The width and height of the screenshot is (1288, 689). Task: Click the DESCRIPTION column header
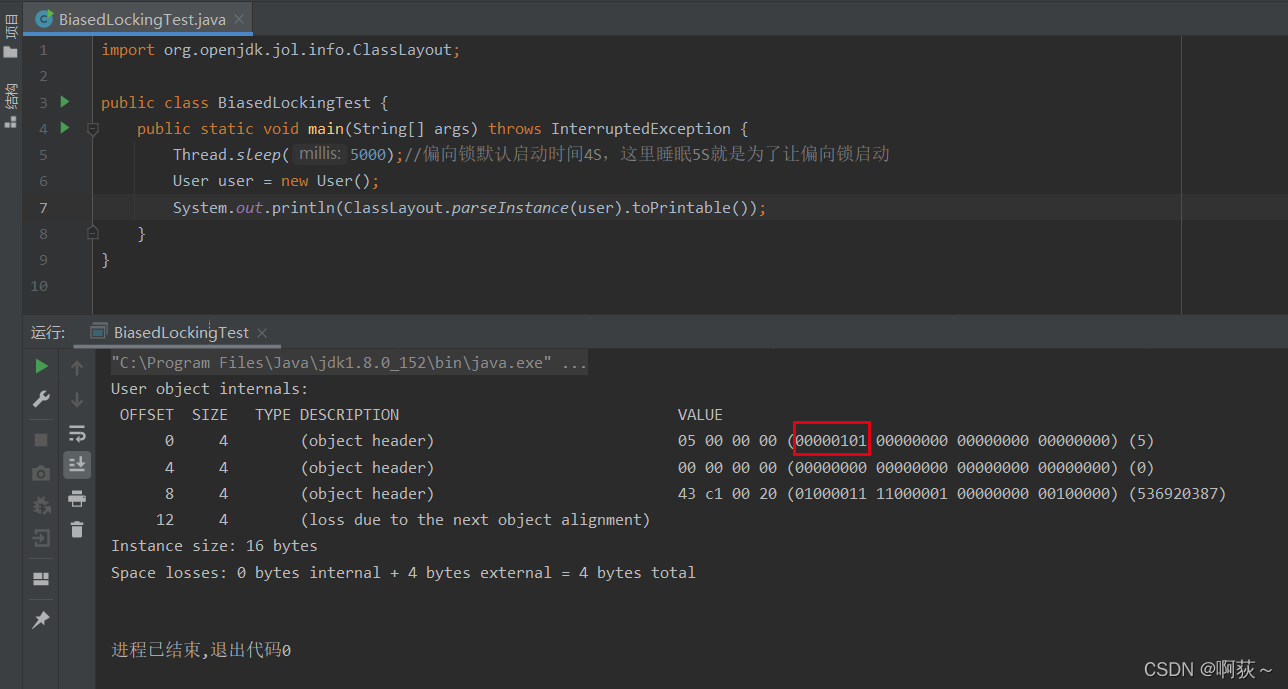pyautogui.click(x=349, y=415)
